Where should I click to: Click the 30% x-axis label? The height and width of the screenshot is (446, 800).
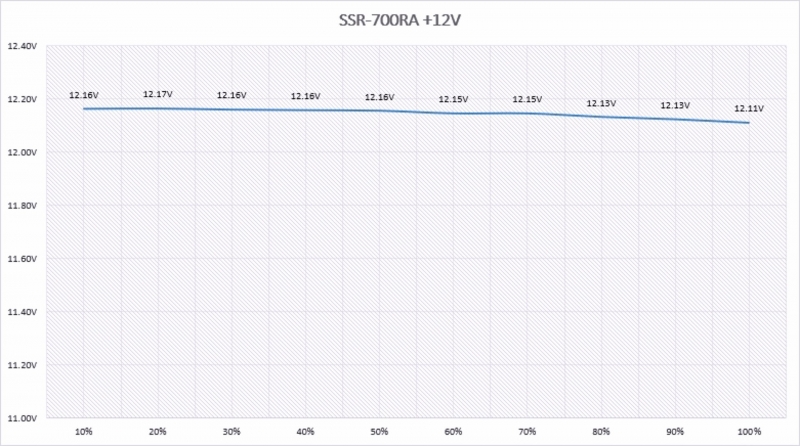pos(232,432)
